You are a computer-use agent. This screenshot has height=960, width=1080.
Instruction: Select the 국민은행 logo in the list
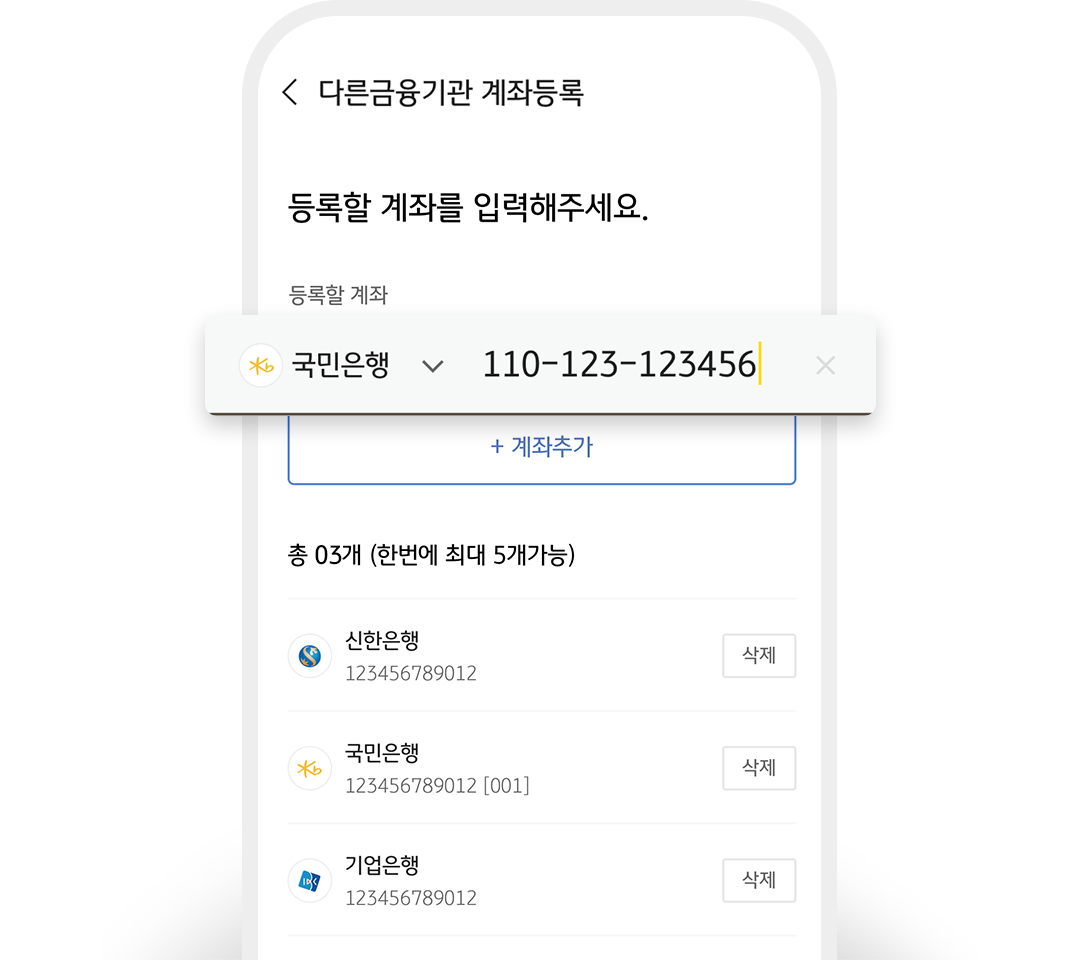(309, 768)
